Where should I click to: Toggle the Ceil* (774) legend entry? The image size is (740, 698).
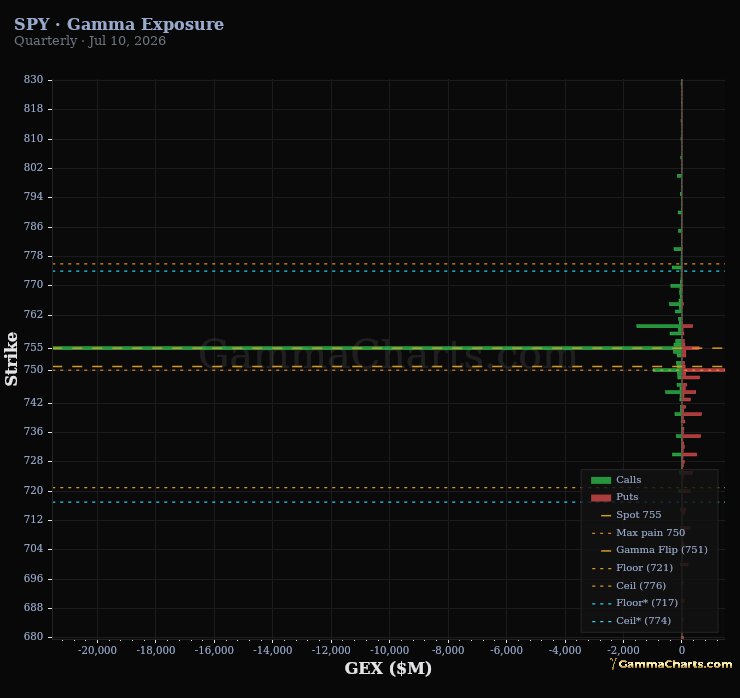coord(631,621)
